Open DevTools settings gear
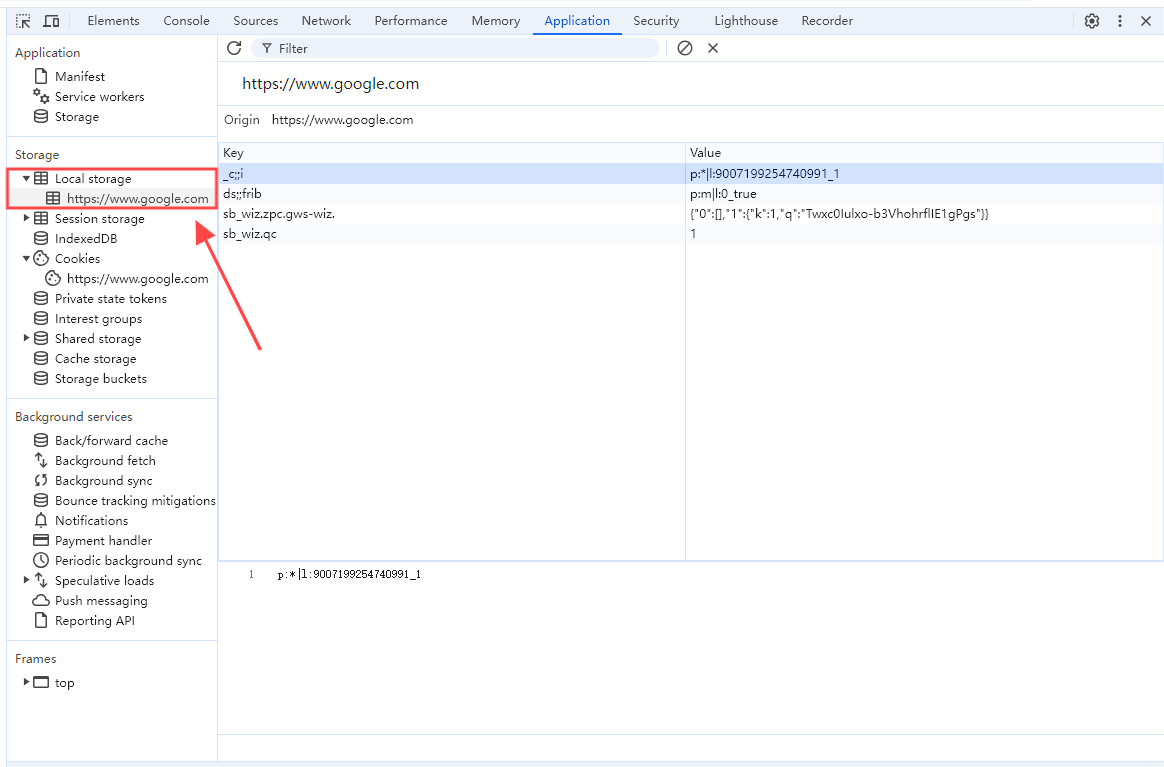Screen dimensions: 1164x767 point(1091,21)
